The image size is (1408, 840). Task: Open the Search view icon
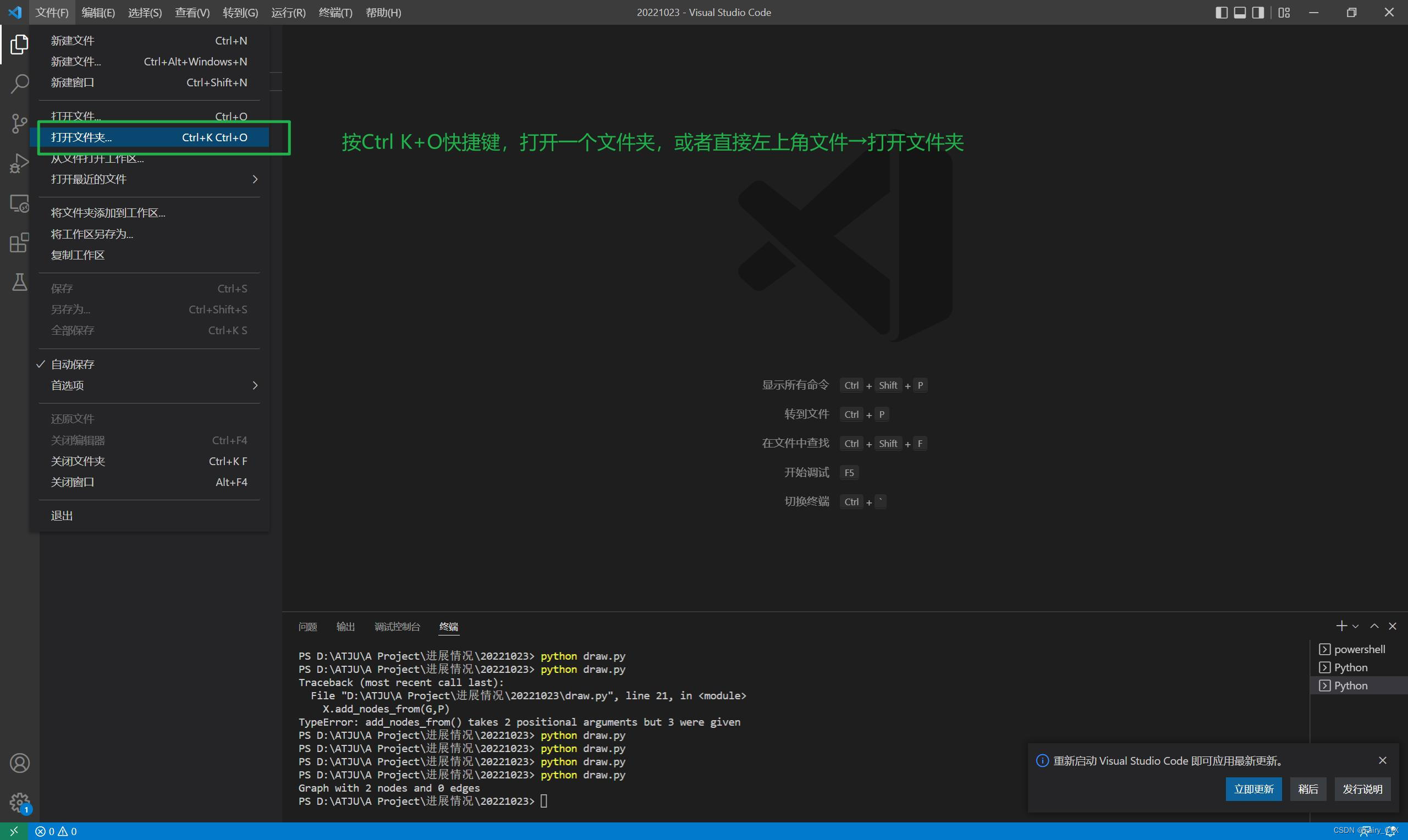[x=19, y=84]
